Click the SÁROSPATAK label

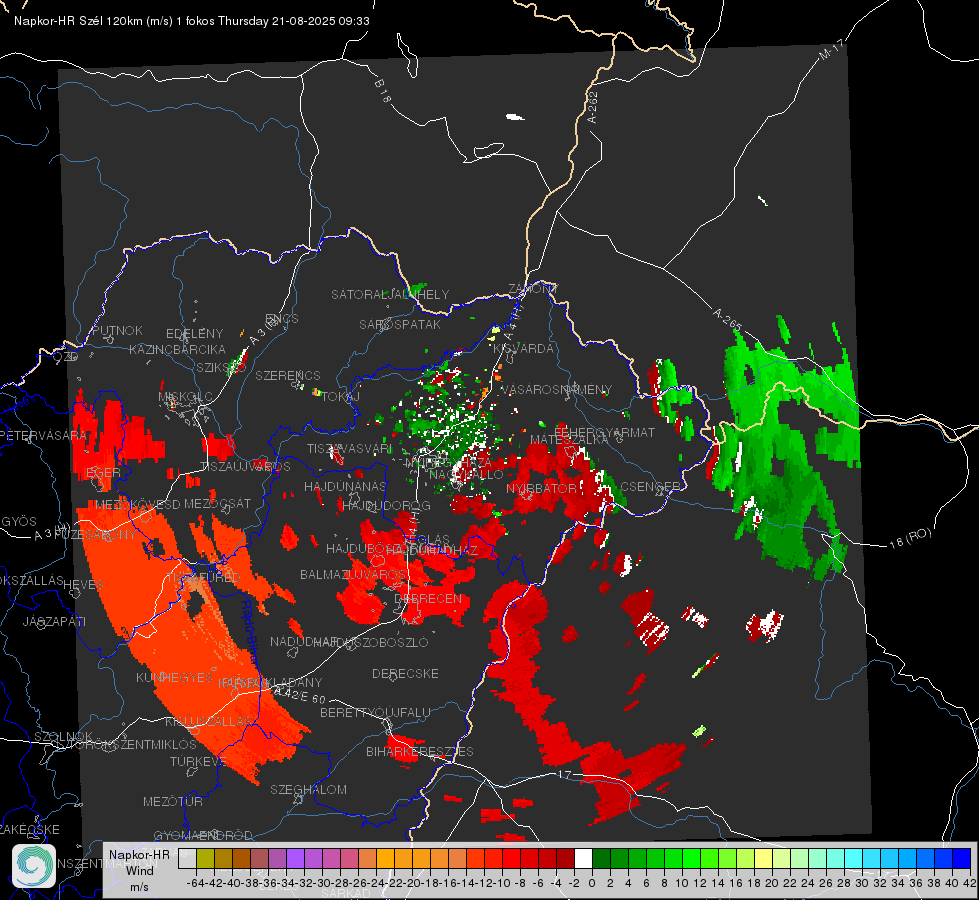click(x=400, y=324)
